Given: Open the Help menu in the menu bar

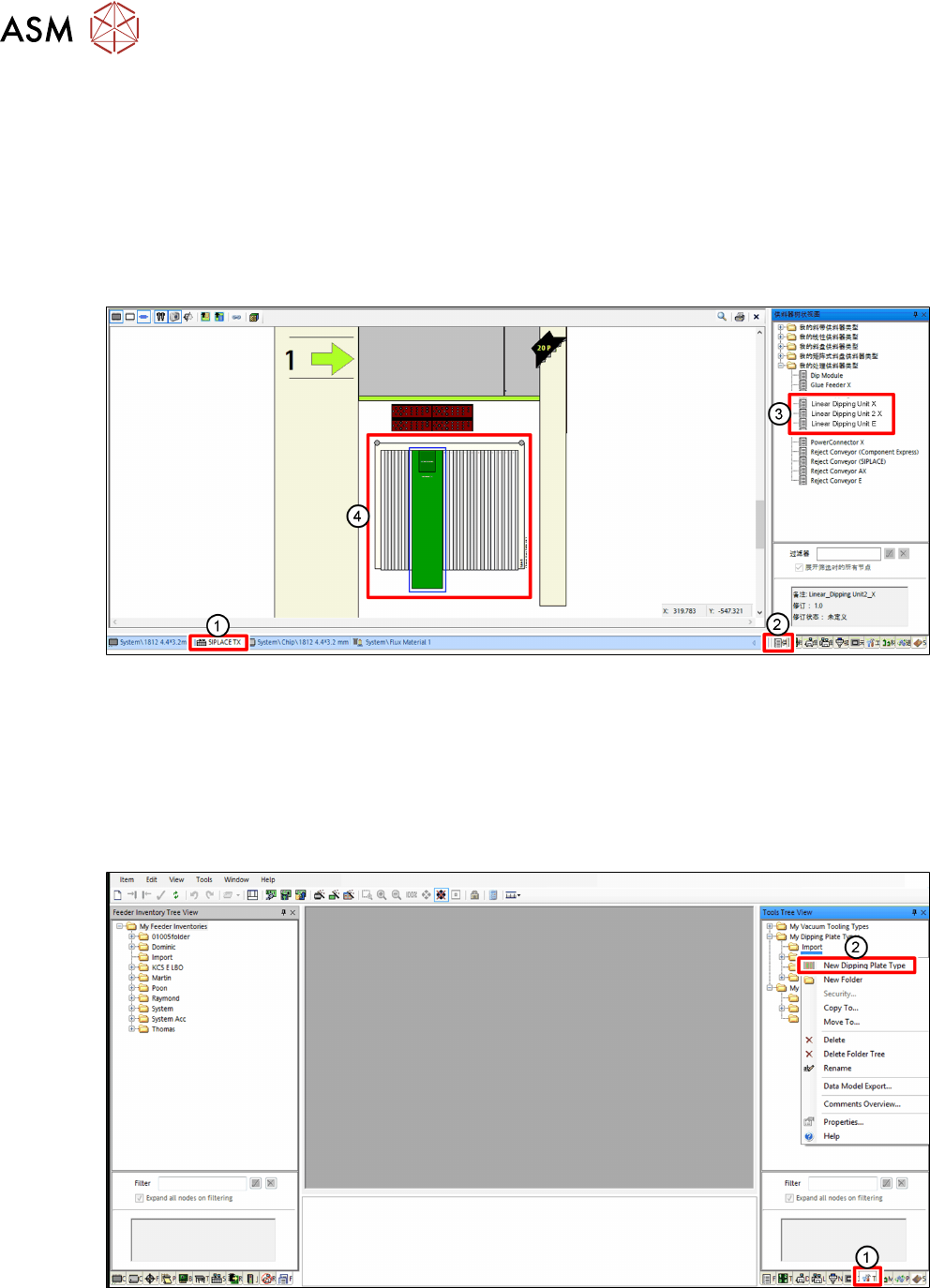Looking at the screenshot, I should [268, 880].
